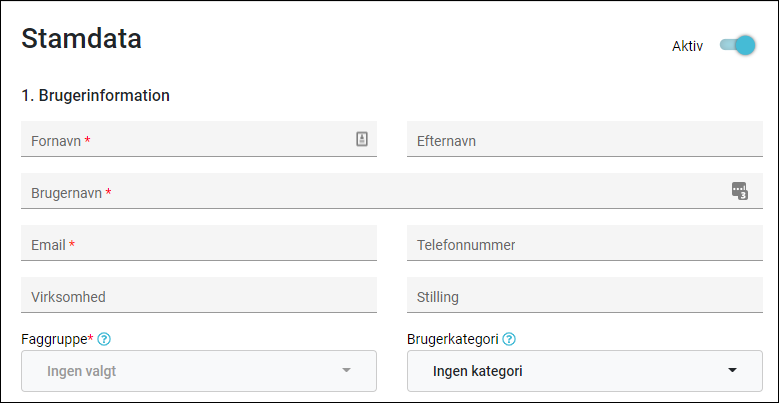Select the Efternavn text field

[x=585, y=139]
